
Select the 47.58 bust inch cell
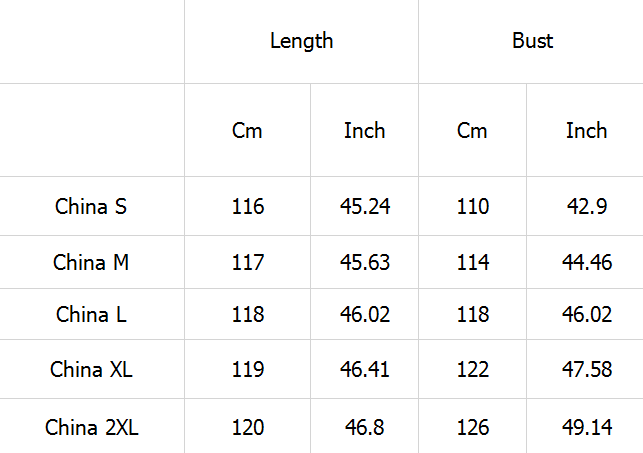(587, 369)
